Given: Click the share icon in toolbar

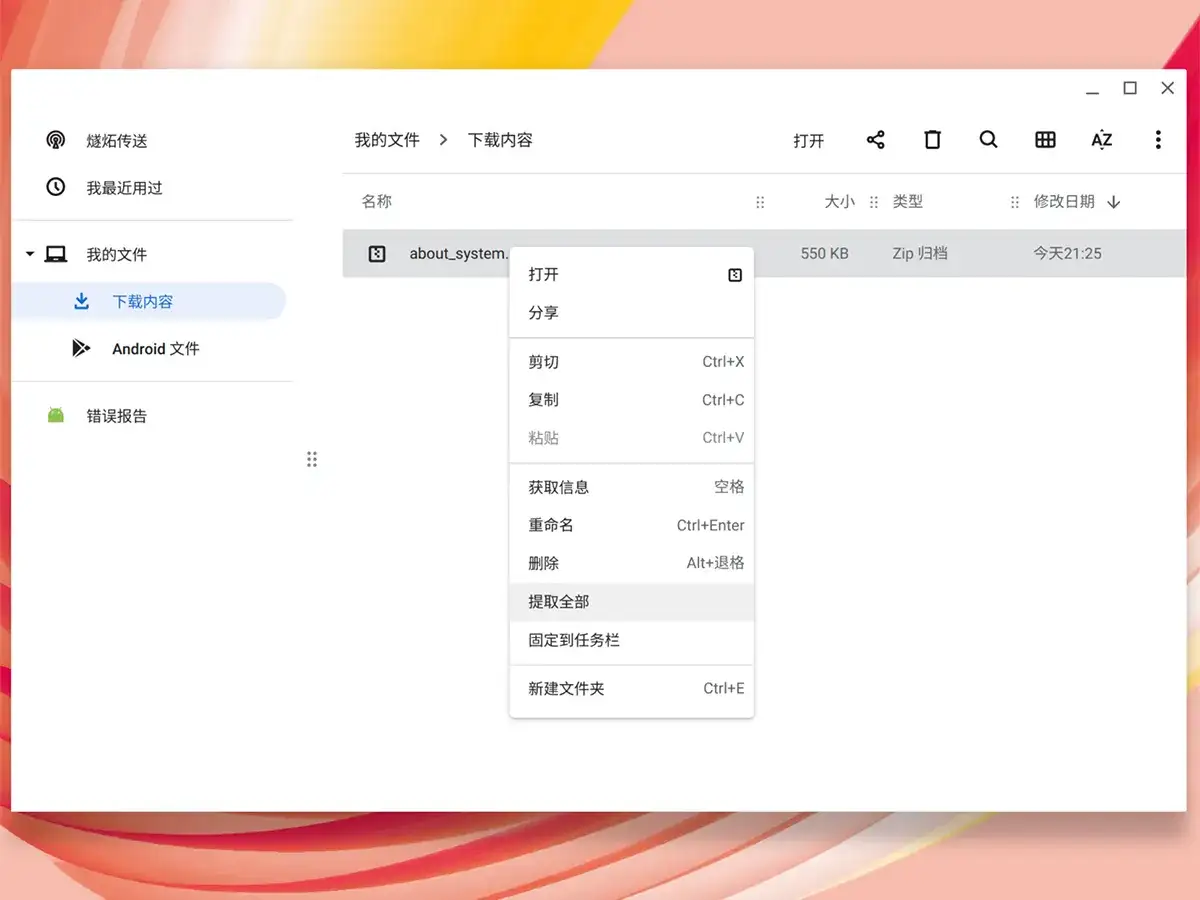Looking at the screenshot, I should (x=875, y=140).
